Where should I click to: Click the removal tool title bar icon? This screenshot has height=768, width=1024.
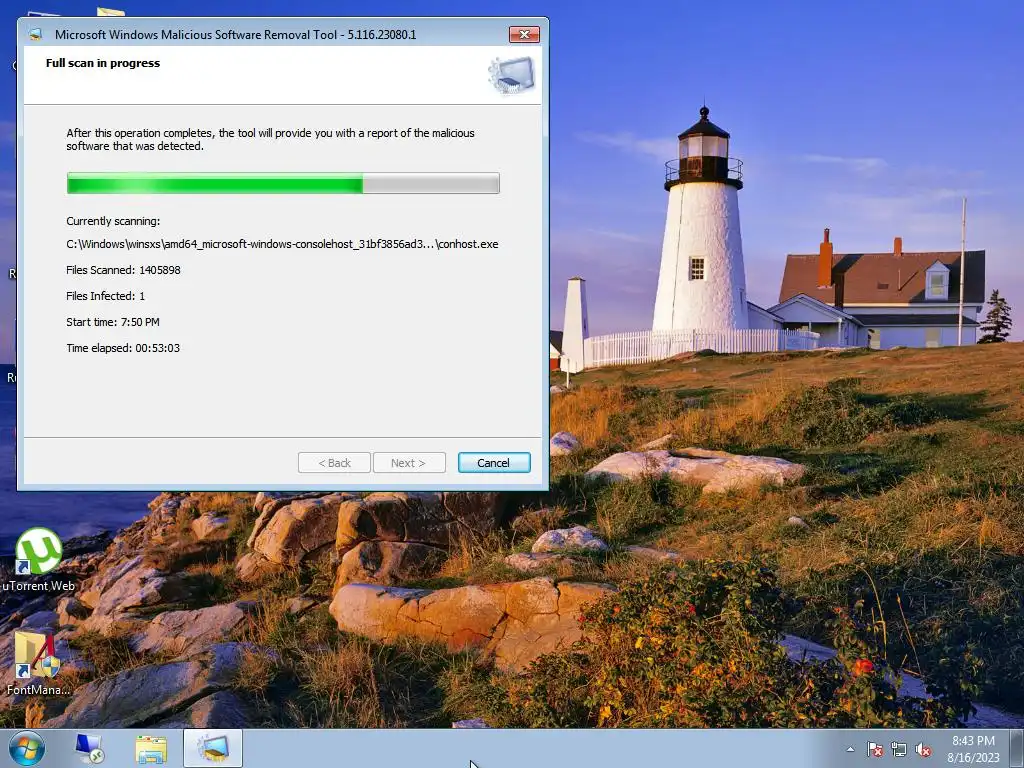pos(35,35)
